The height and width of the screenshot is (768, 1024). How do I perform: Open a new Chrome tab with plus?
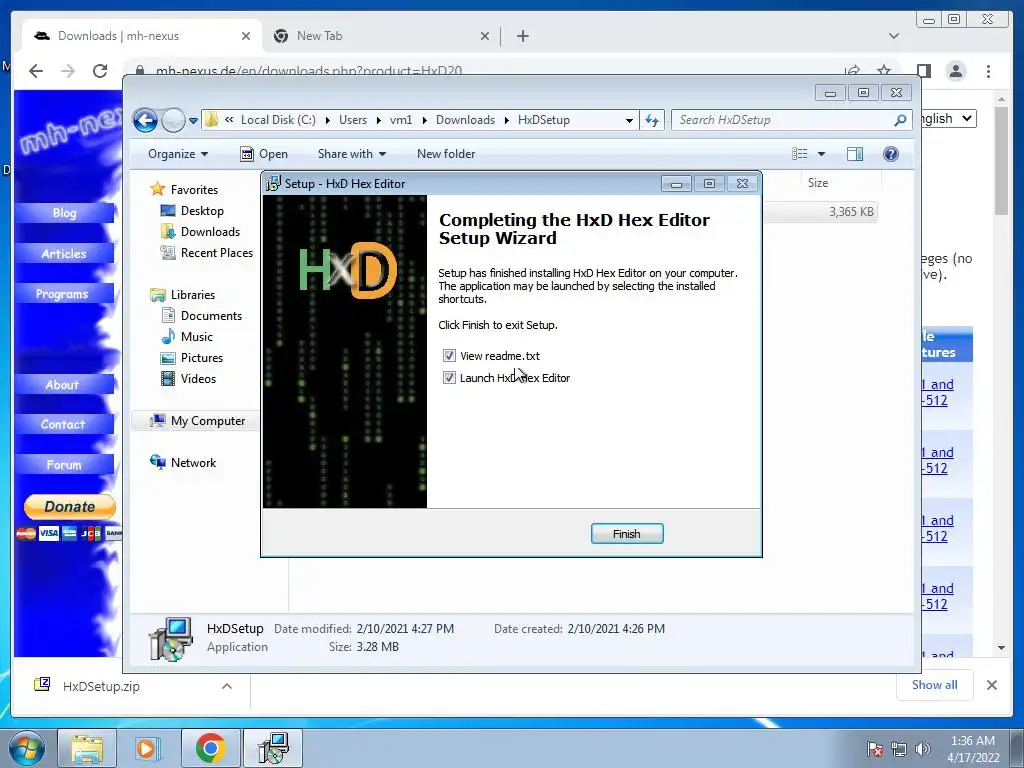click(522, 36)
